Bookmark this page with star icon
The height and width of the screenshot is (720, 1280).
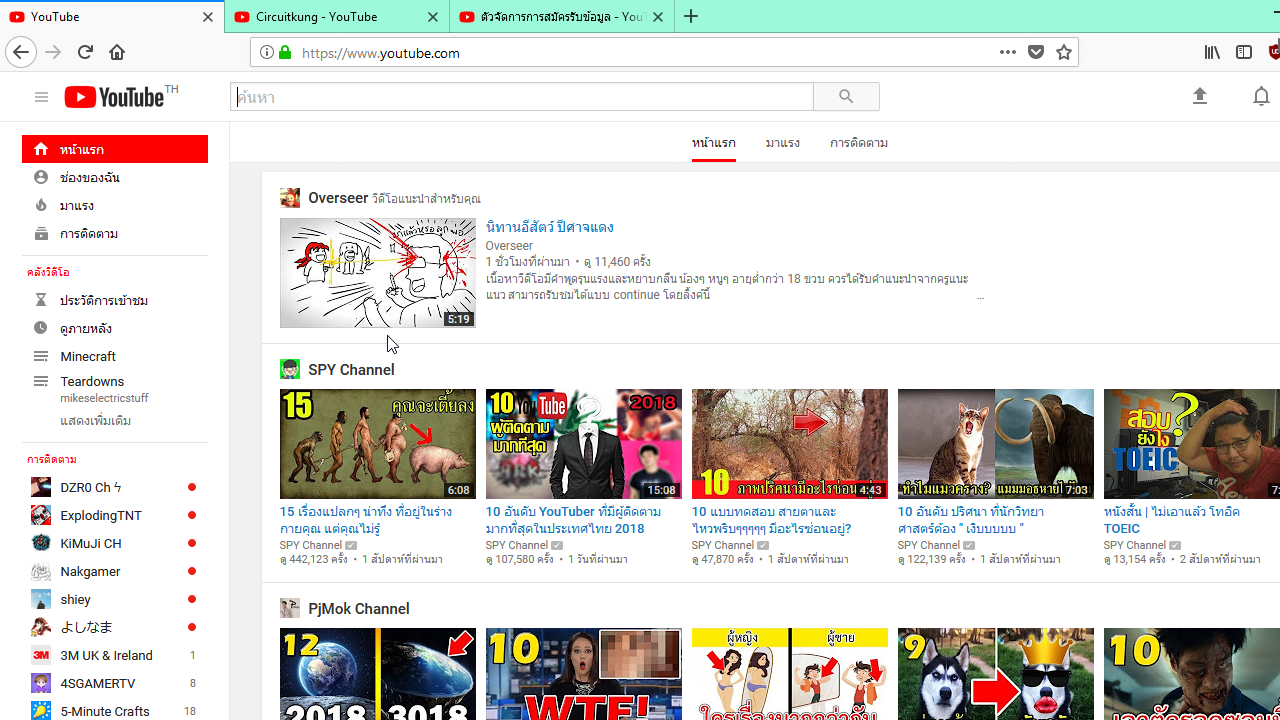[1064, 52]
